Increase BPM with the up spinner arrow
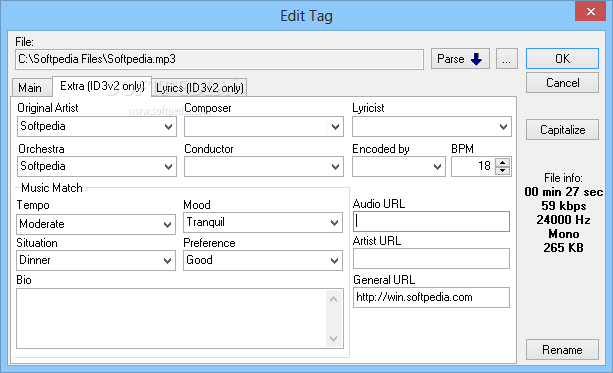This screenshot has height=373, width=613. pos(503,162)
